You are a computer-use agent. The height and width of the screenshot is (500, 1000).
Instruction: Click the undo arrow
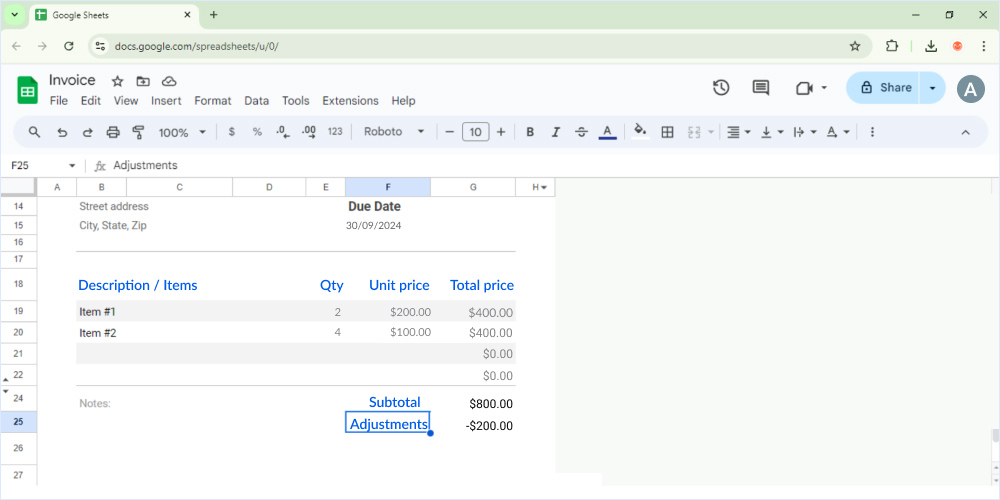[x=62, y=132]
